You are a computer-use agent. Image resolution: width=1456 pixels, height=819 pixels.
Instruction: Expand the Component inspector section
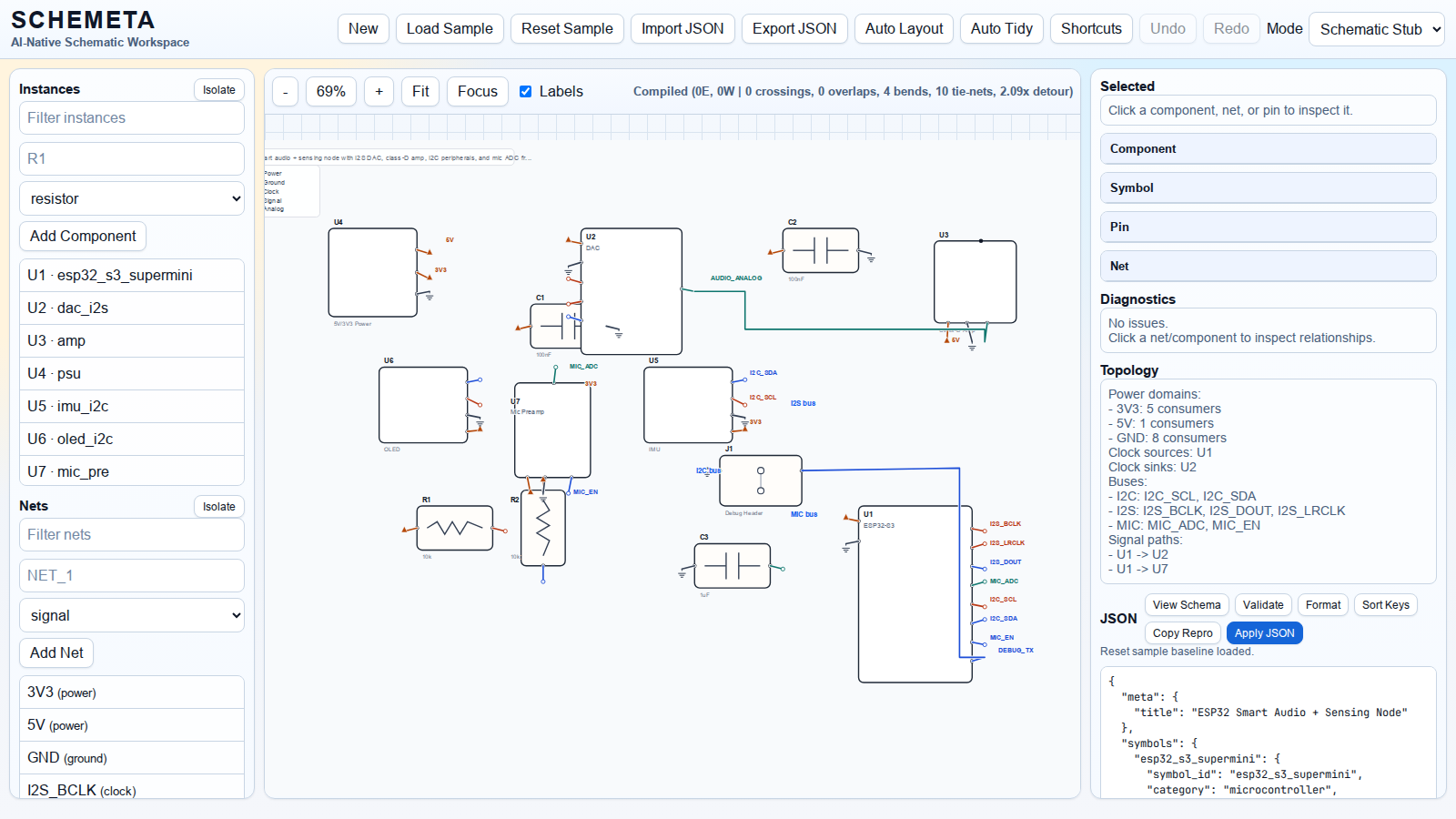(x=1268, y=148)
